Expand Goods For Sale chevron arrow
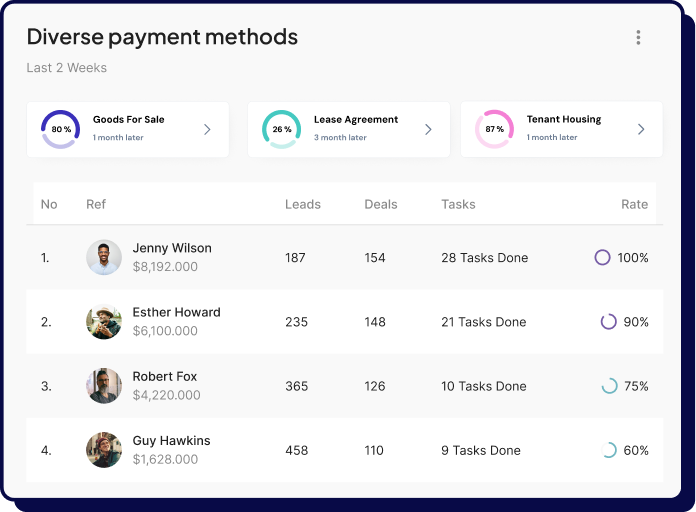Image resolution: width=696 pixels, height=512 pixels. click(x=207, y=129)
